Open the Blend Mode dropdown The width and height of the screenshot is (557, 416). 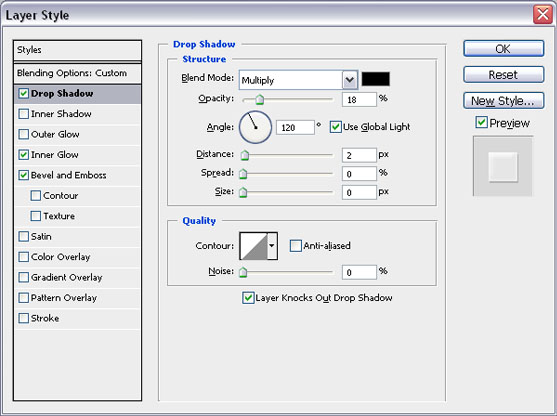298,80
